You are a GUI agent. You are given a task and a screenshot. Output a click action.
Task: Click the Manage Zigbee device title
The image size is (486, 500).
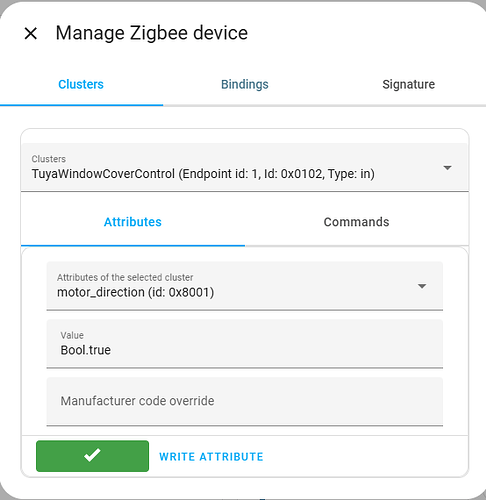tap(152, 33)
